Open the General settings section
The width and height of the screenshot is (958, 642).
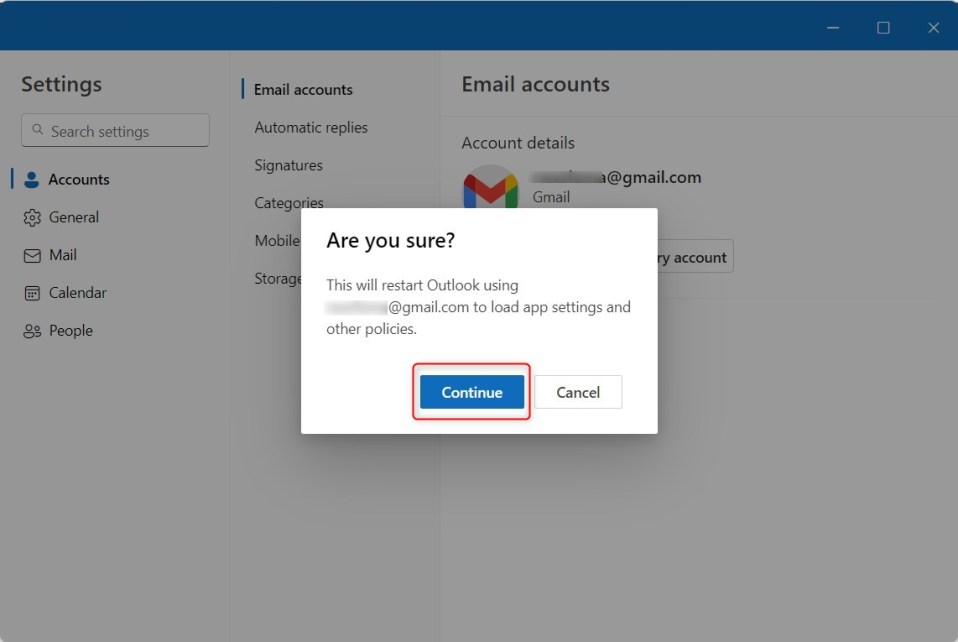pos(74,217)
